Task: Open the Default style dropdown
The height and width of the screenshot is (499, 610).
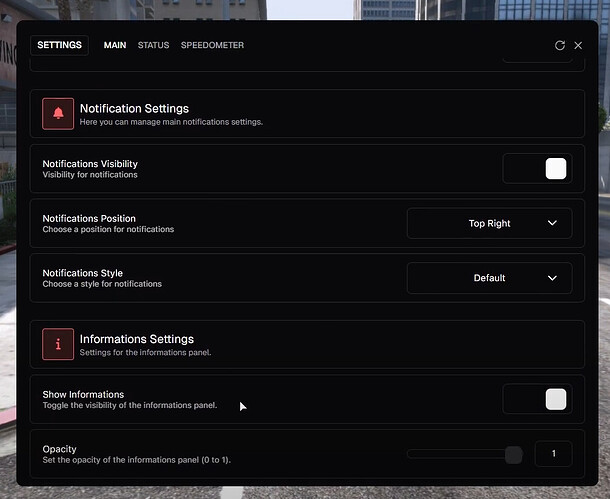Action: 489,278
